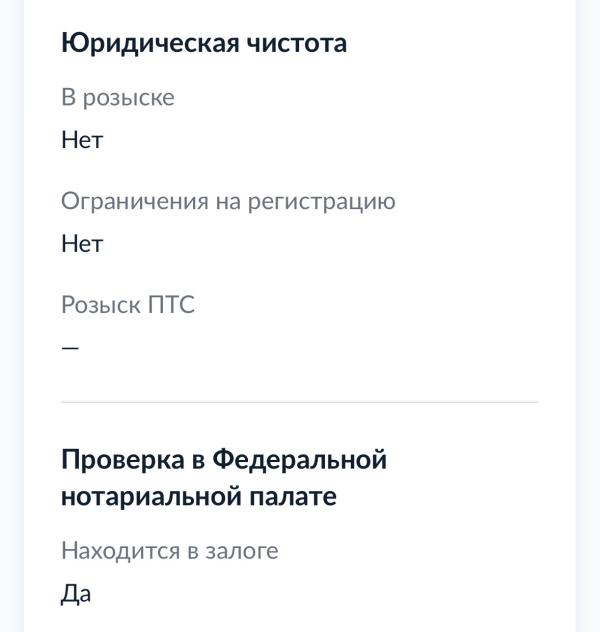This screenshot has height=632, width=600.
Task: Click the dash value under "Розыск ПТС"
Action: click(70, 348)
